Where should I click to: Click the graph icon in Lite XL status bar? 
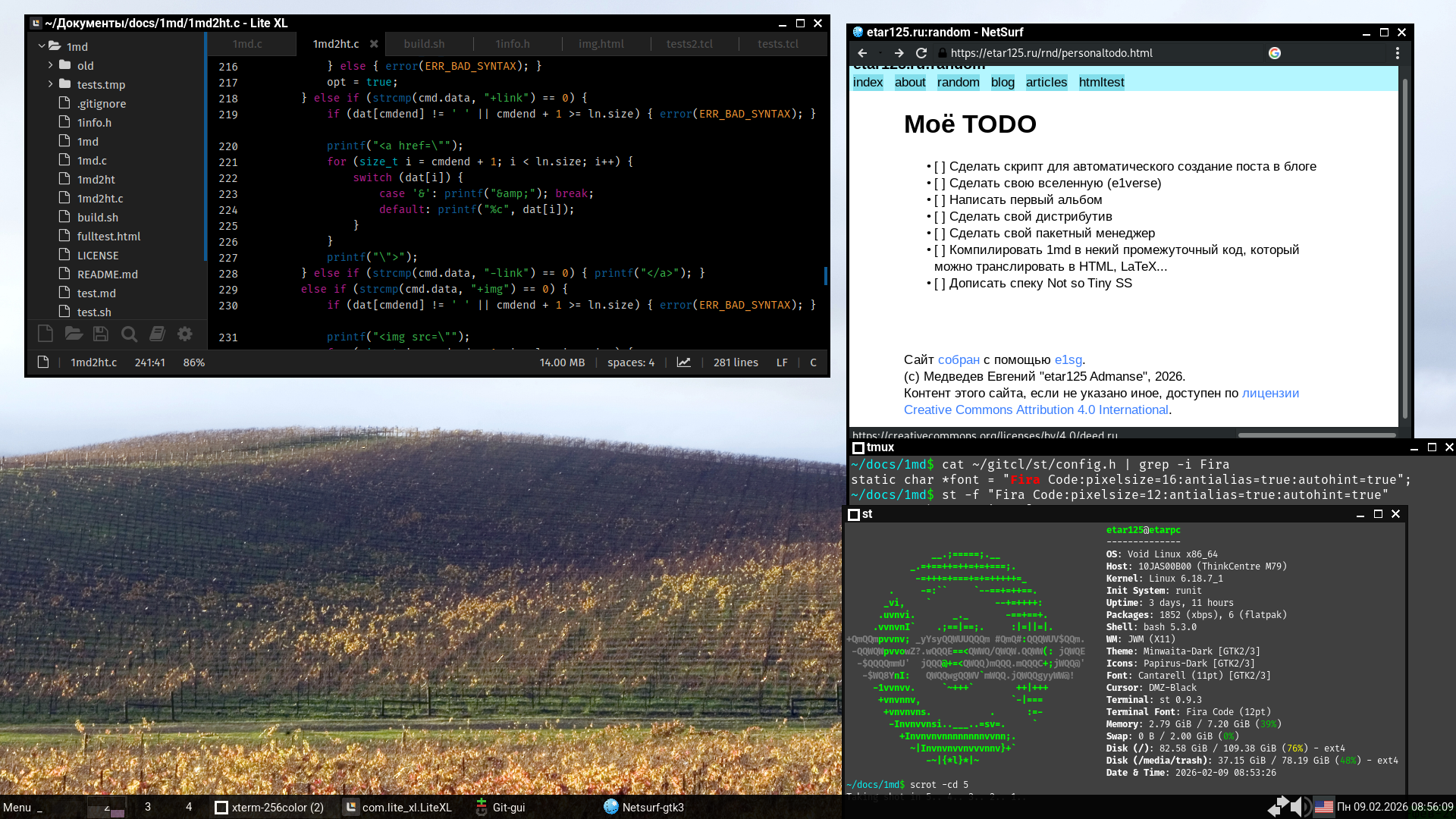click(x=683, y=362)
